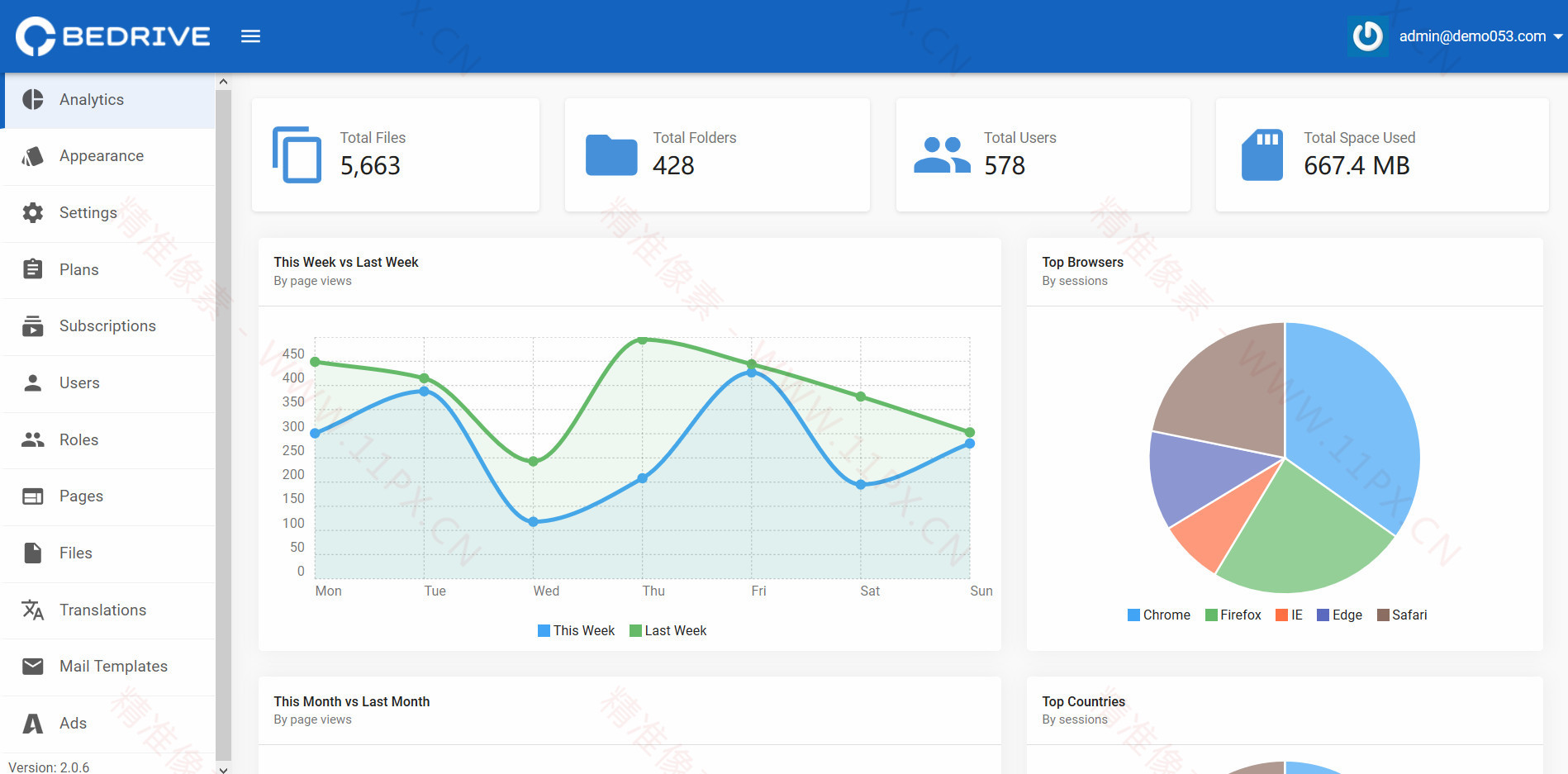Toggle the hamburger sidebar menu

click(250, 36)
